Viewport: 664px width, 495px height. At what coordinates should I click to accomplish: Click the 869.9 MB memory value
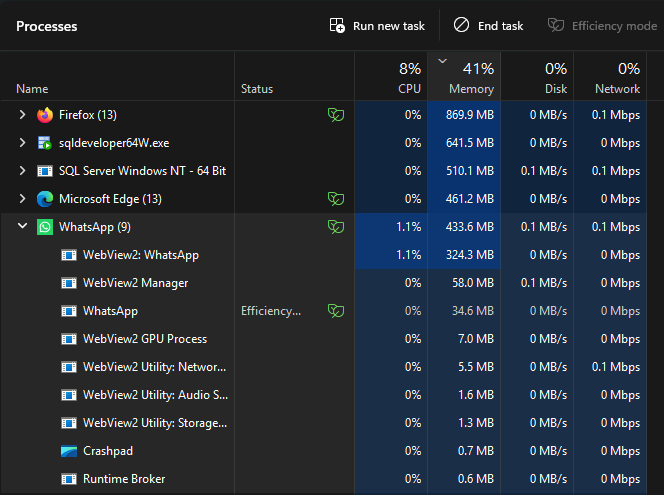click(x=470, y=115)
